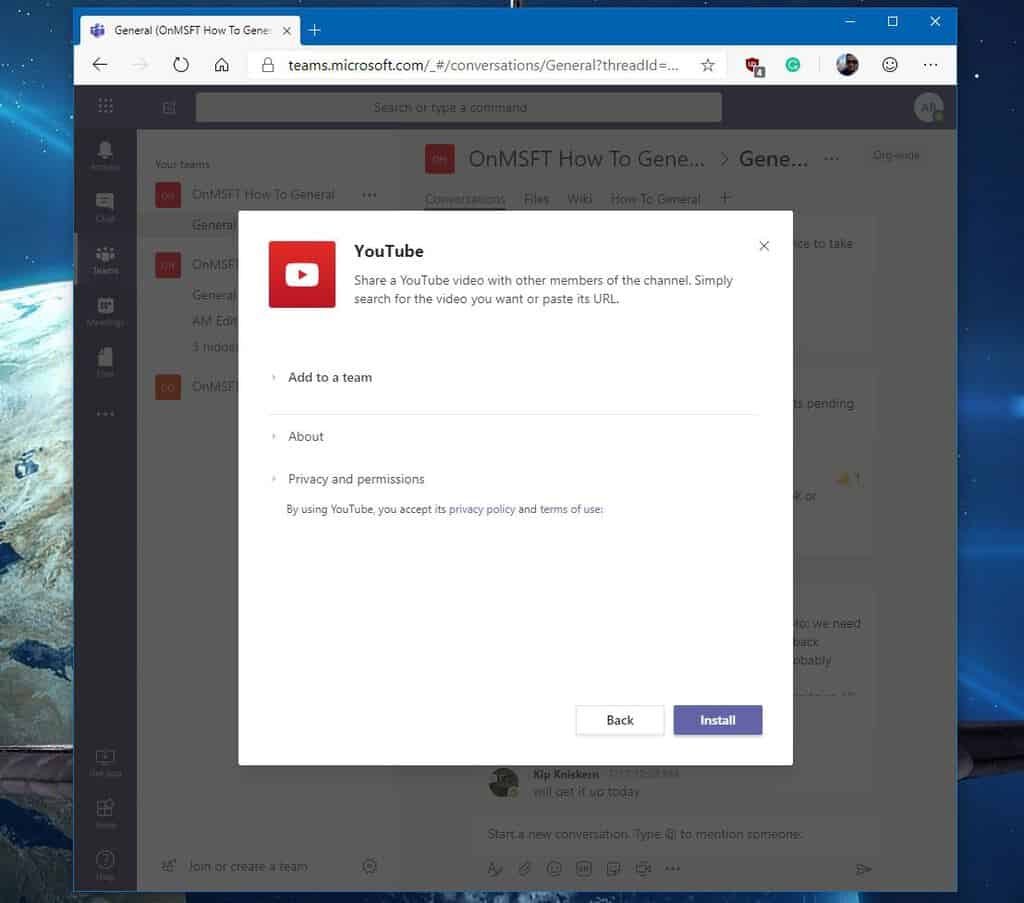This screenshot has height=903, width=1024.
Task: Click the browser address bar
Action: point(480,65)
